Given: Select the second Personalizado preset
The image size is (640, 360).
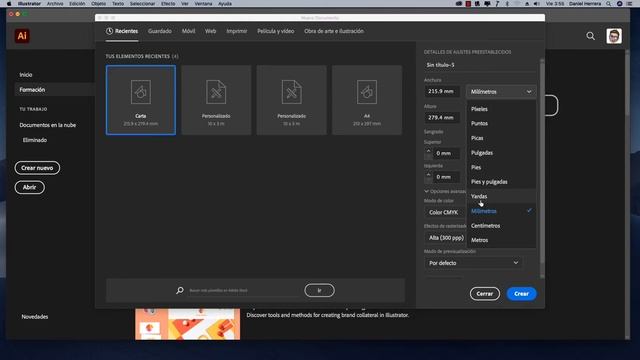Looking at the screenshot, I should coord(291,100).
